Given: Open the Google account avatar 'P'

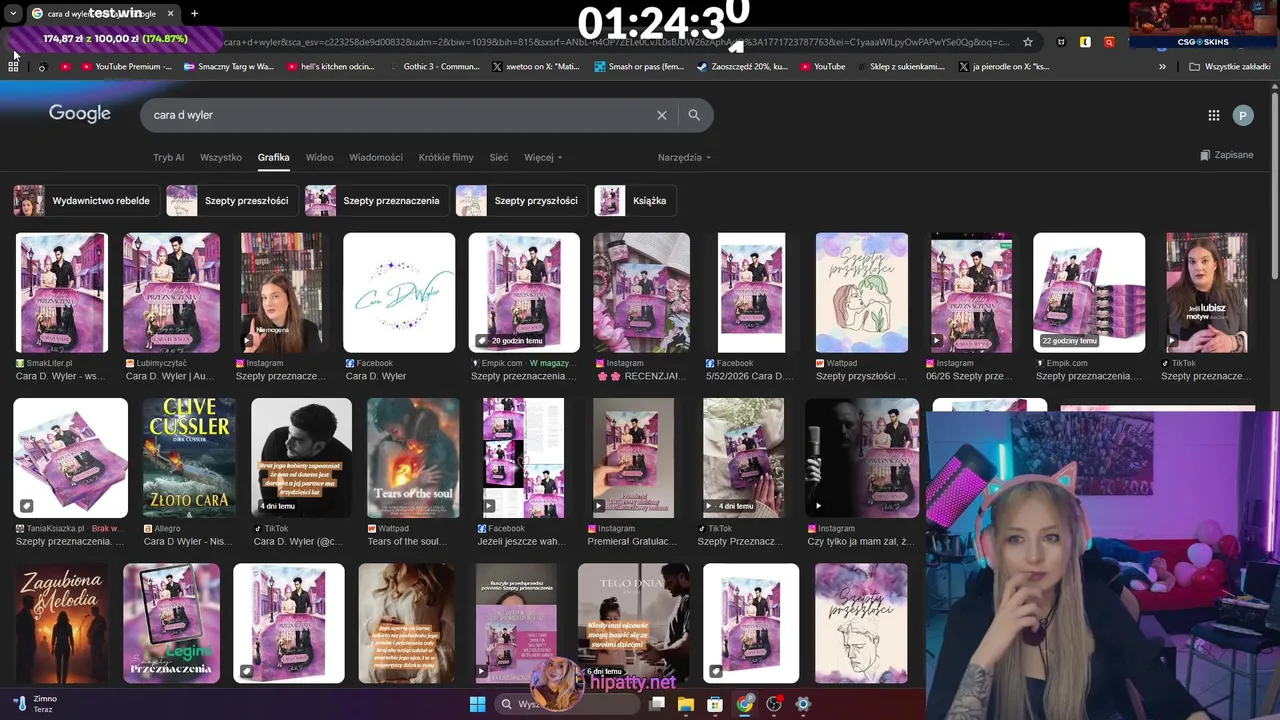Looking at the screenshot, I should click(1243, 116).
